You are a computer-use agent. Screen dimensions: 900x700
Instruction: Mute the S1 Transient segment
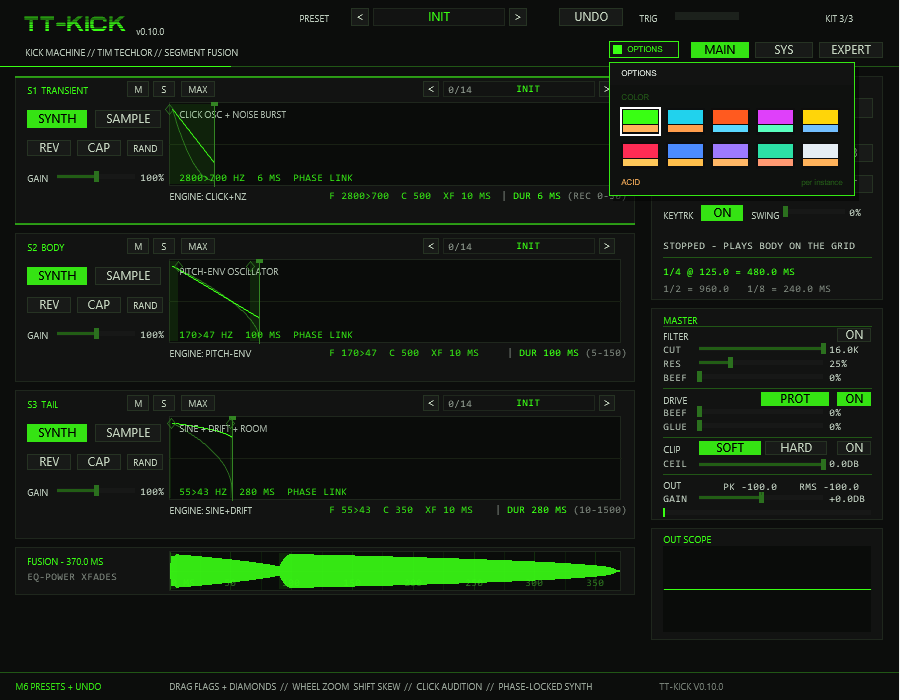(138, 90)
